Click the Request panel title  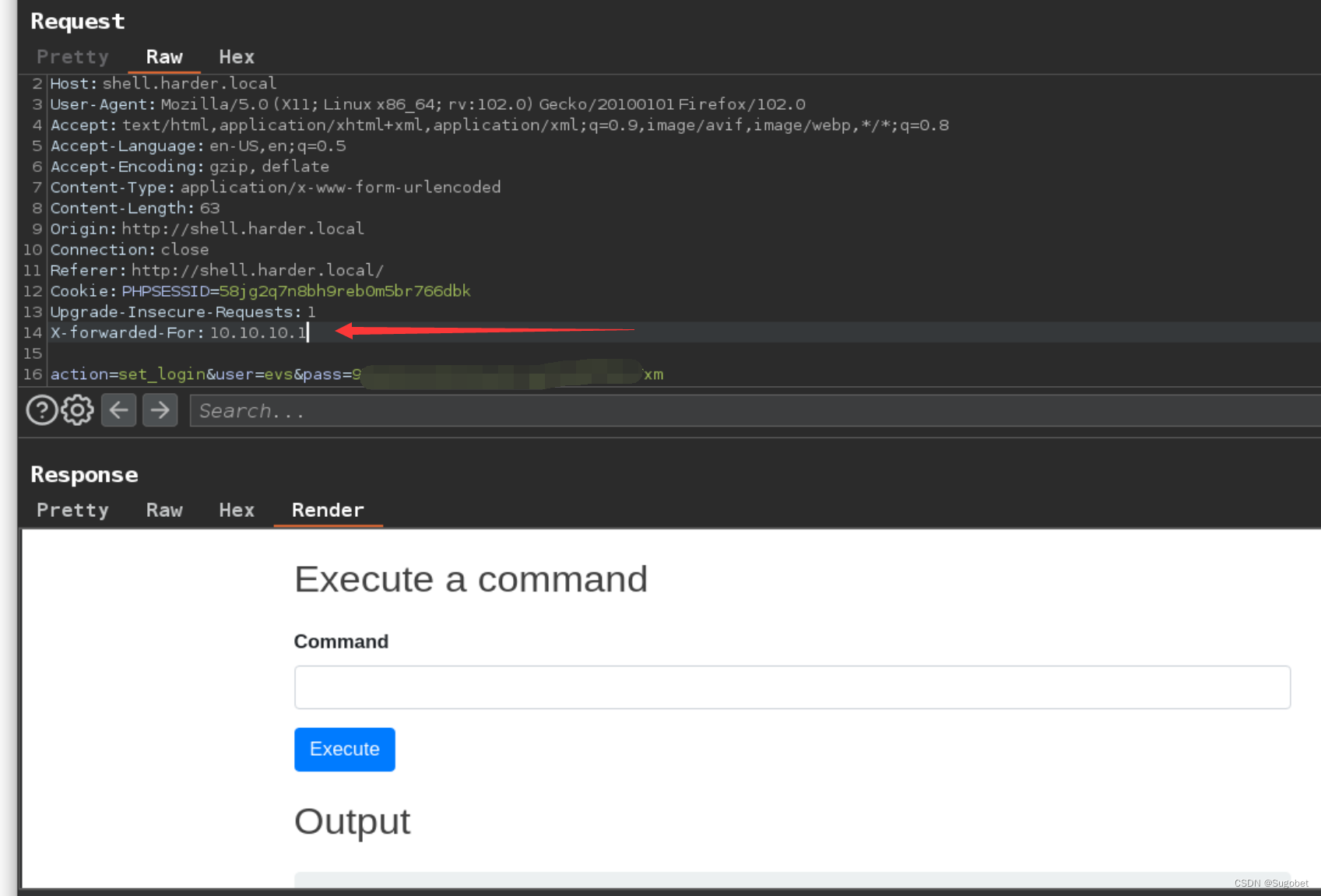point(78,21)
